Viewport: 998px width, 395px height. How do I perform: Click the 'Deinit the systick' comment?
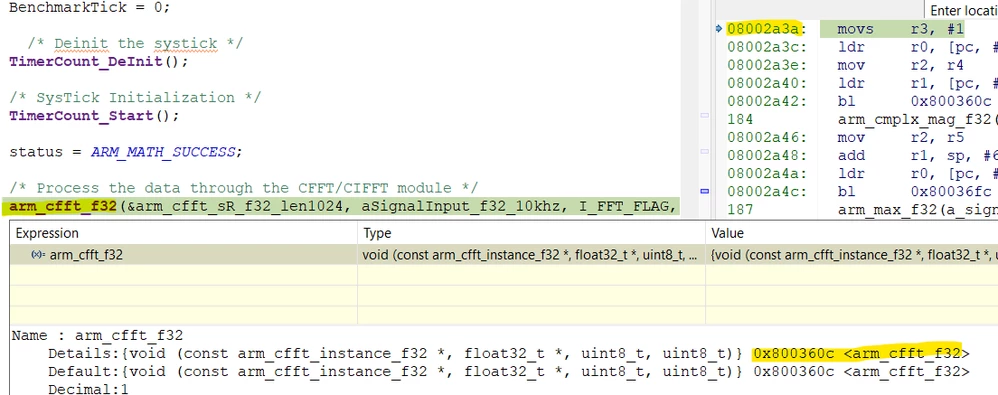[x=135, y=43]
